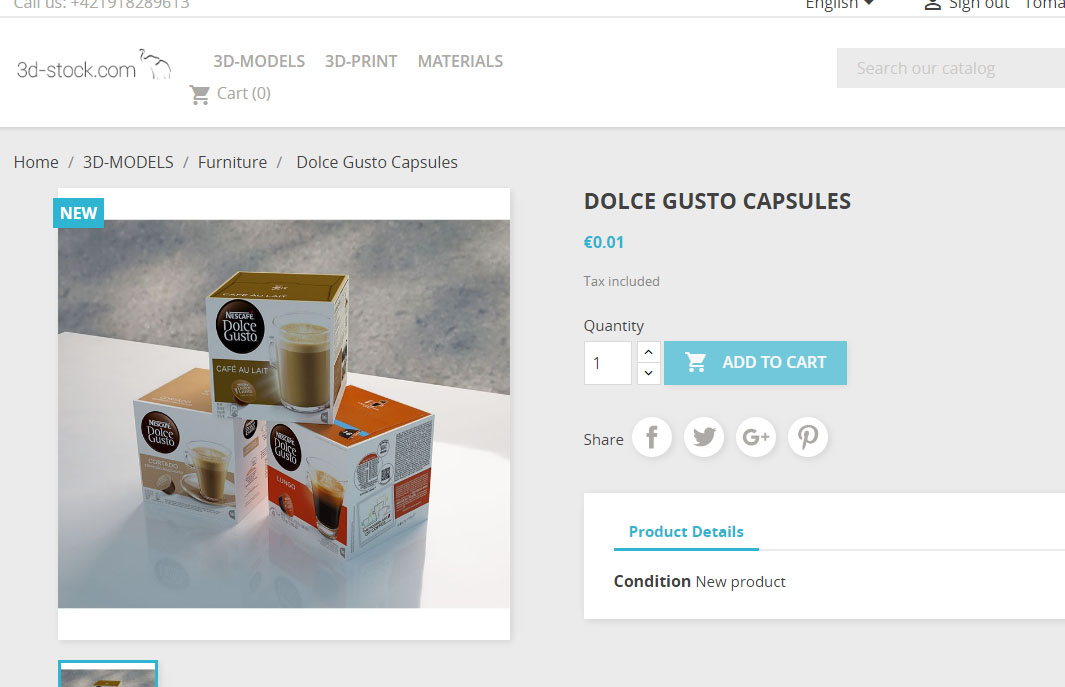Decrease quantity with down arrow
Image resolution: width=1065 pixels, height=687 pixels.
click(x=649, y=373)
